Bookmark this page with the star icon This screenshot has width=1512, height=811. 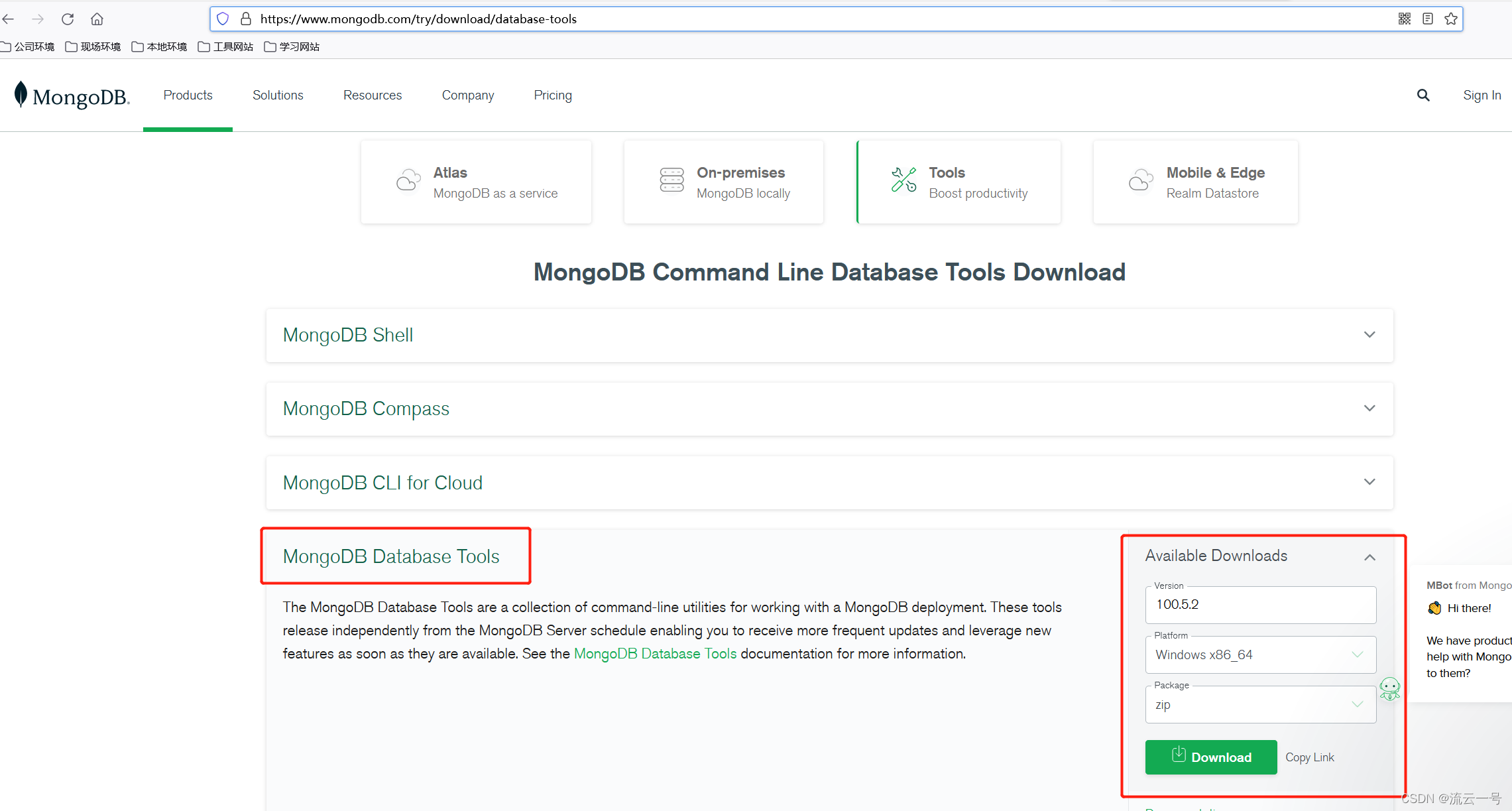1451,19
